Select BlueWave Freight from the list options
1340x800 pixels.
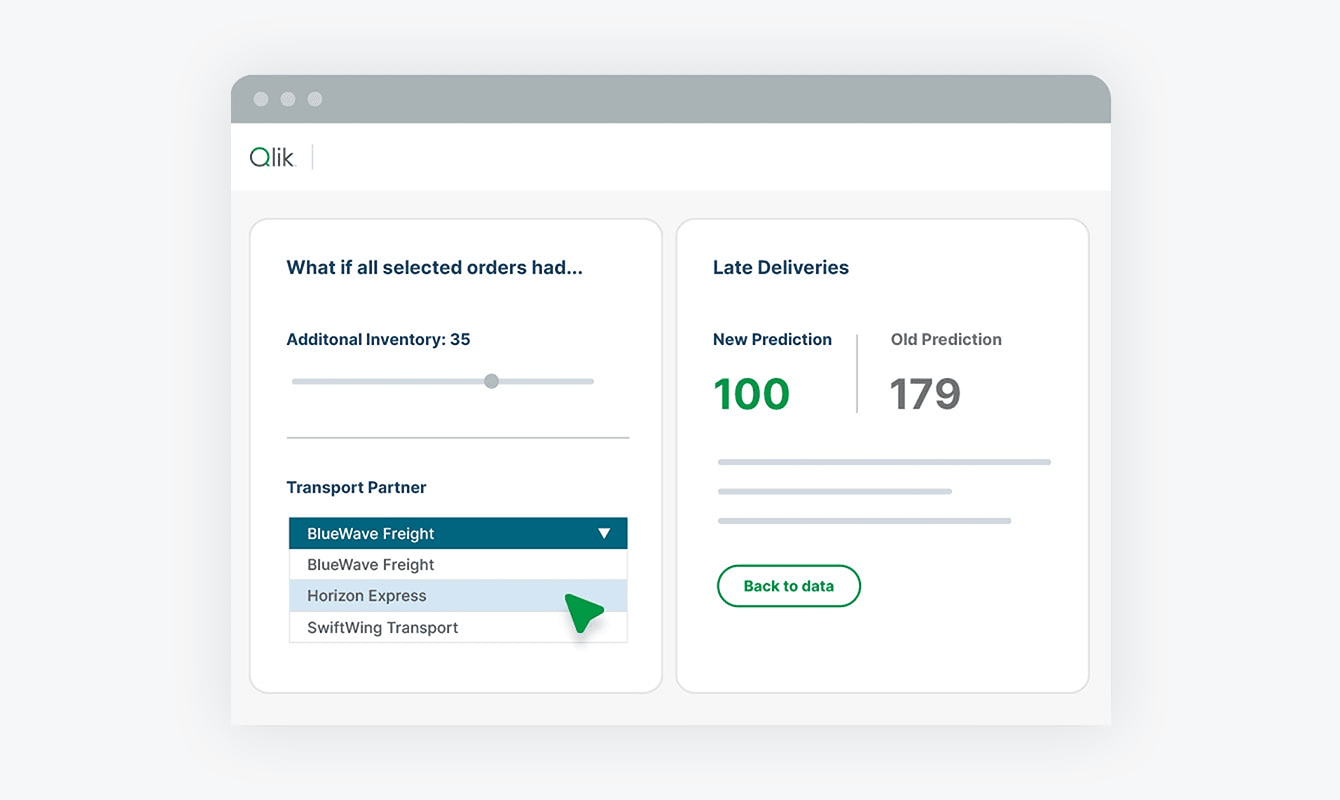(370, 565)
